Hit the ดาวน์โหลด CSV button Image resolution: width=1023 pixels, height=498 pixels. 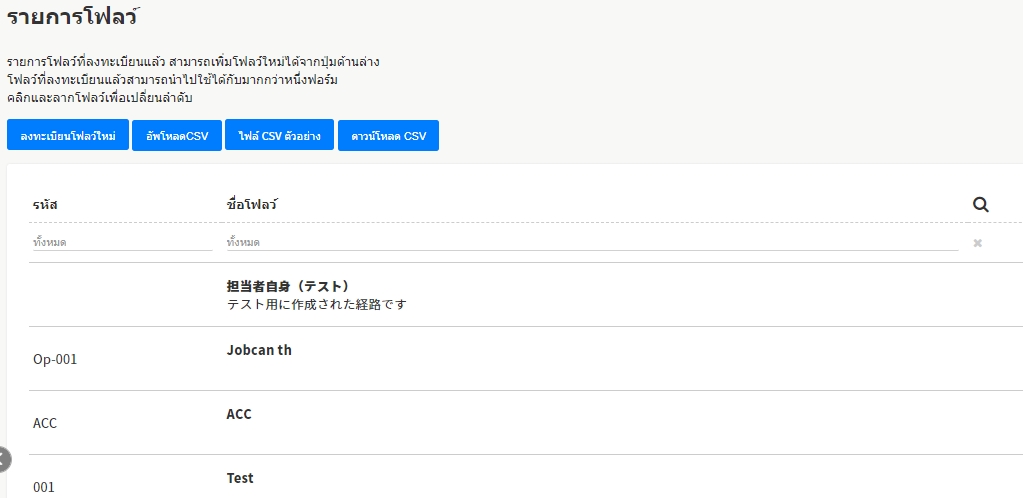(388, 136)
